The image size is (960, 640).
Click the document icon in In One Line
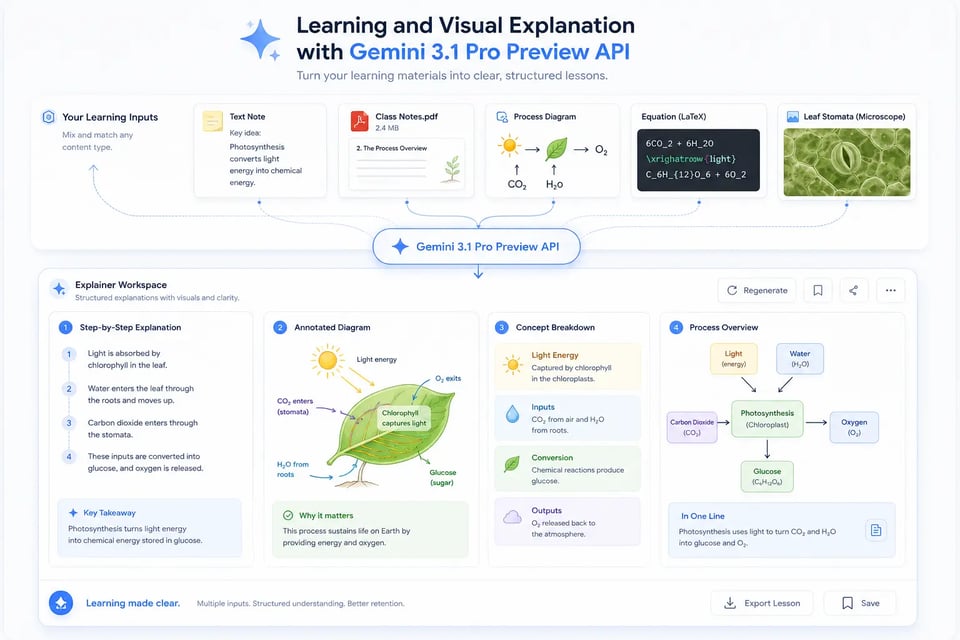(876, 530)
